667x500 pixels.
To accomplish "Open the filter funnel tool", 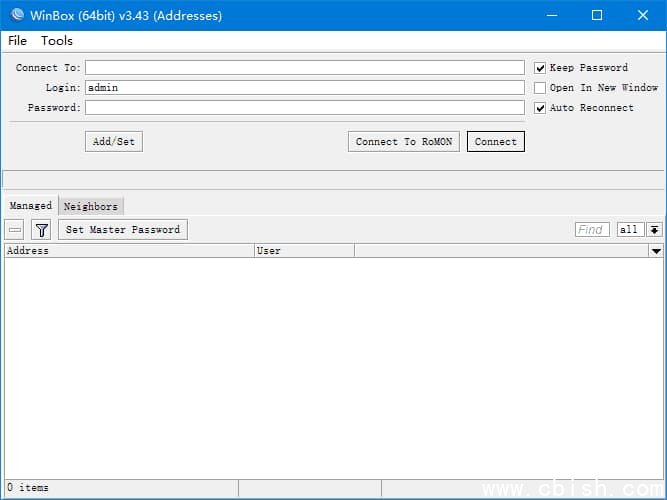I will coord(41,230).
